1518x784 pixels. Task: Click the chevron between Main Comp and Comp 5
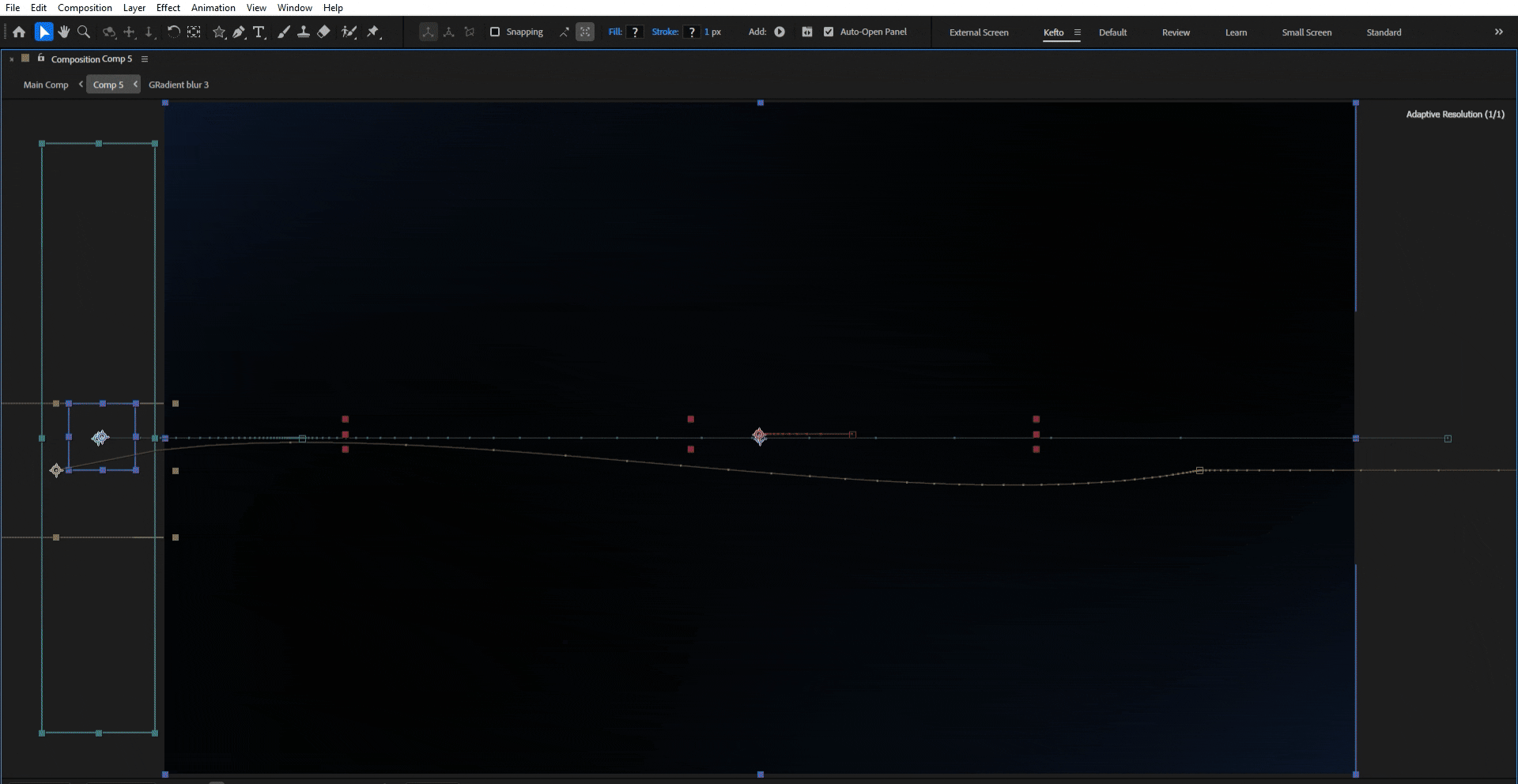tap(81, 84)
